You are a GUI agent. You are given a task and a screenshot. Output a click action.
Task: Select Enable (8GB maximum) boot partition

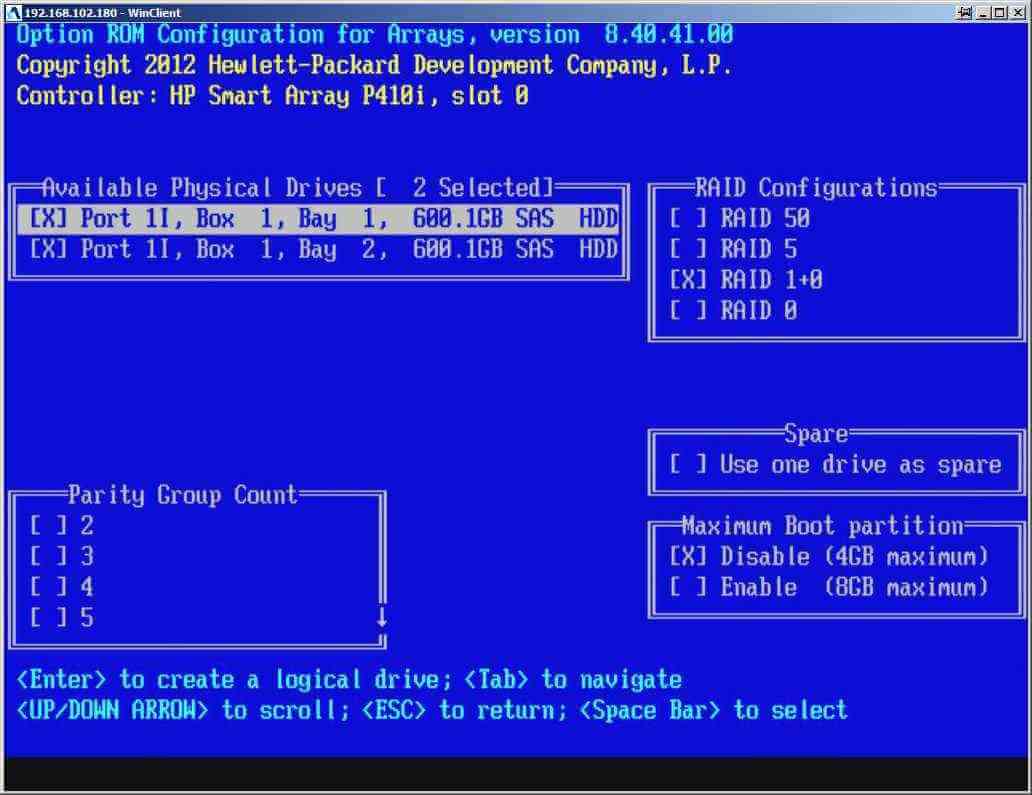pyautogui.click(x=829, y=587)
